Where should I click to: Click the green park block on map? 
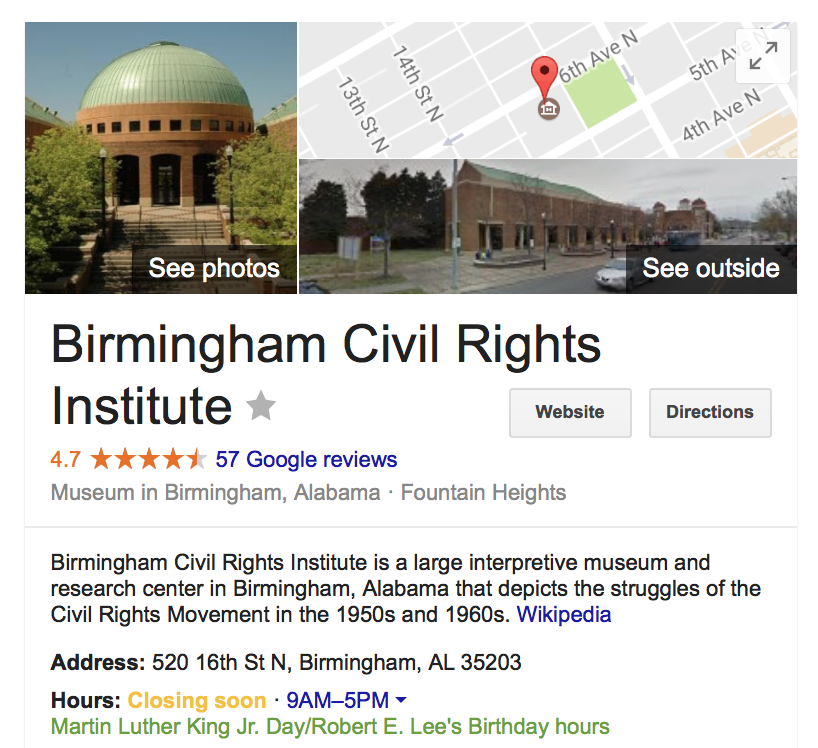click(600, 94)
